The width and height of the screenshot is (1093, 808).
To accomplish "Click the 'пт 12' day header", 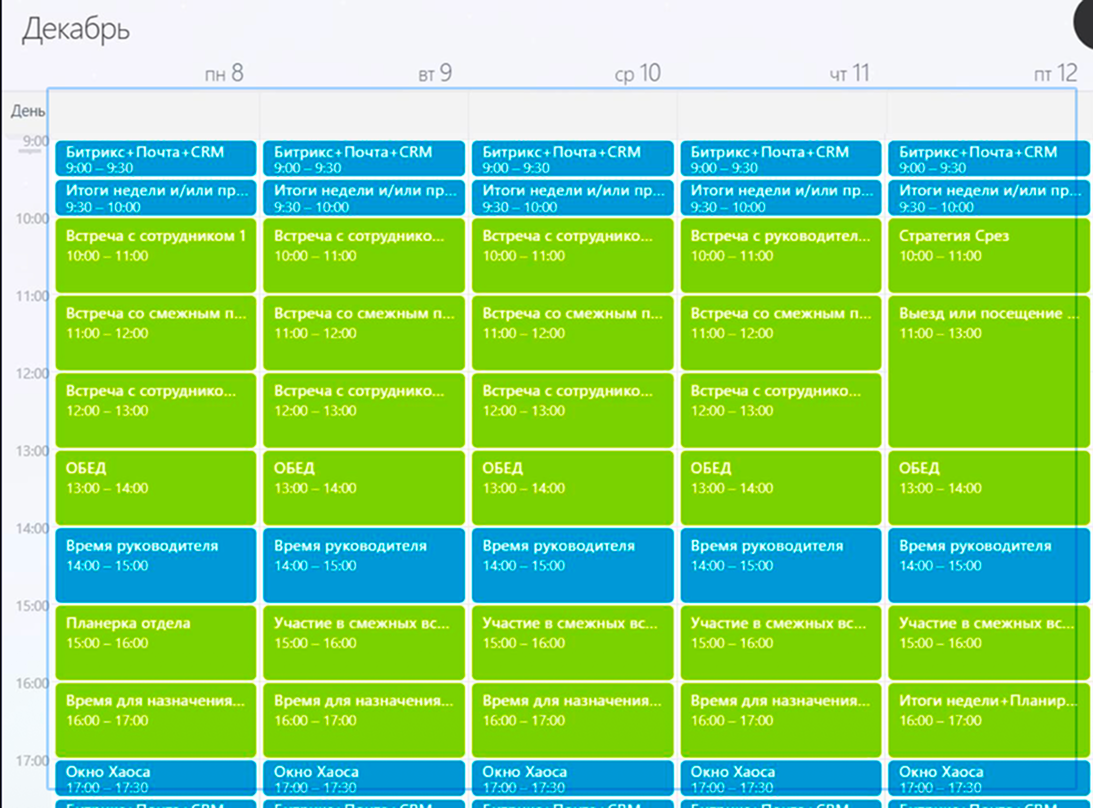I will tap(1055, 73).
